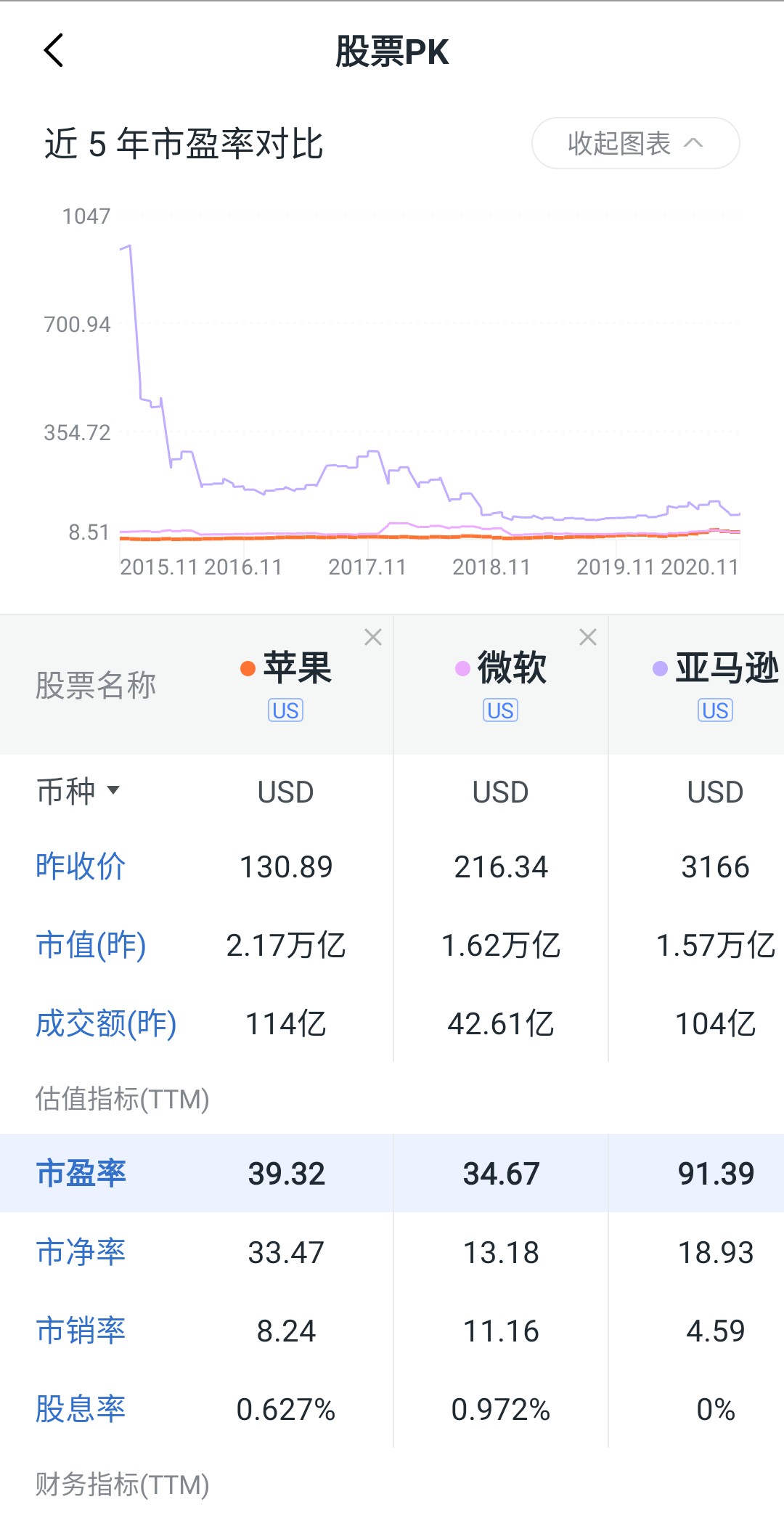
Task: Remove 苹果 from comparison with X
Action: (x=373, y=637)
